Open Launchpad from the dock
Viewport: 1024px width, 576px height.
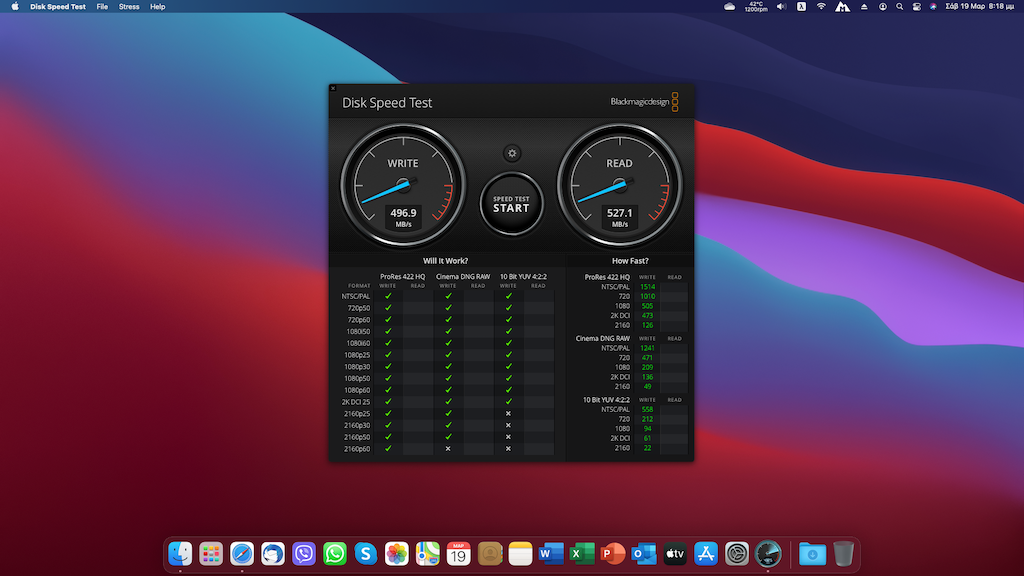click(x=211, y=554)
